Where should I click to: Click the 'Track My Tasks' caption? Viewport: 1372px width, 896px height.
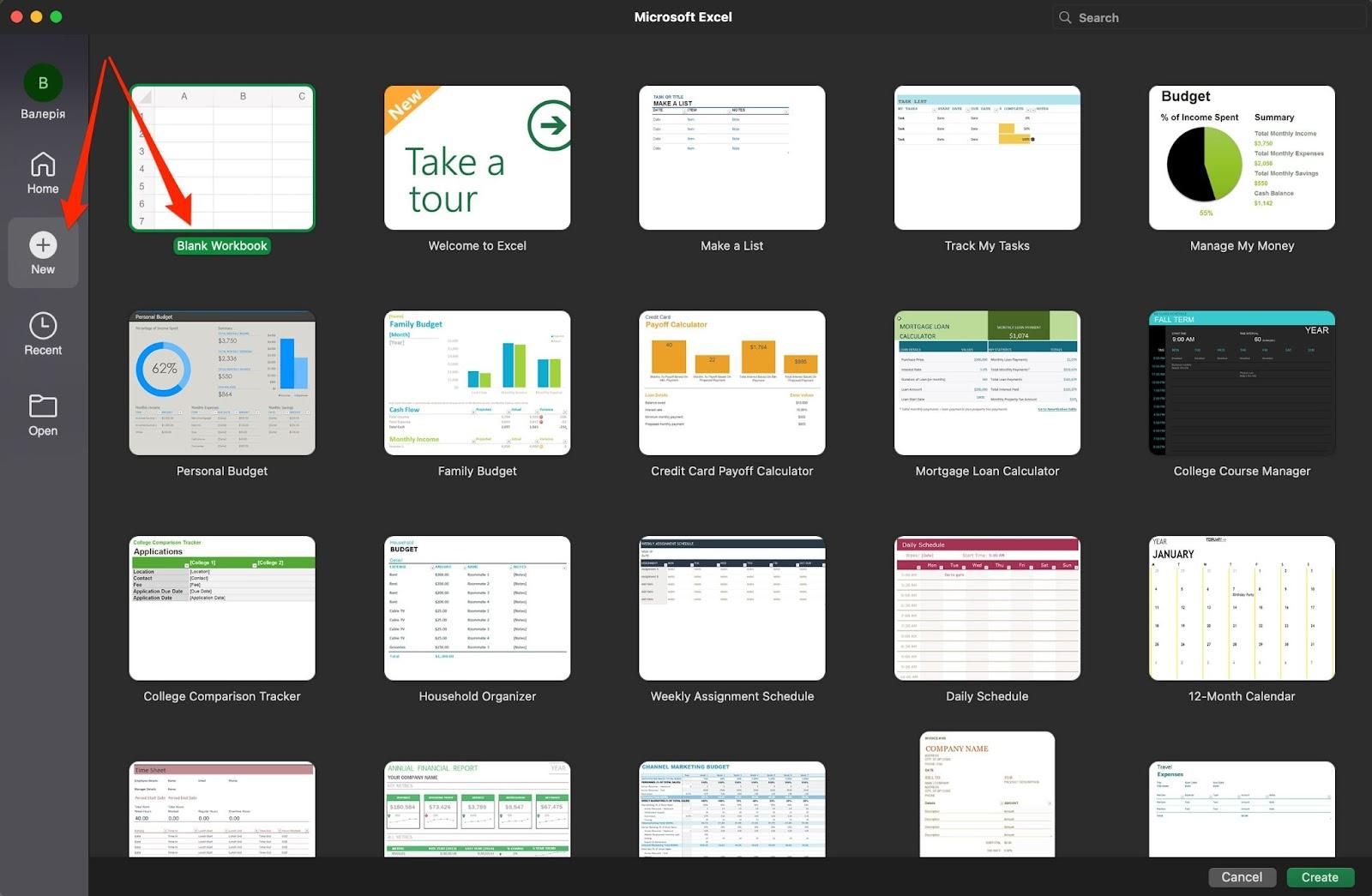(987, 246)
